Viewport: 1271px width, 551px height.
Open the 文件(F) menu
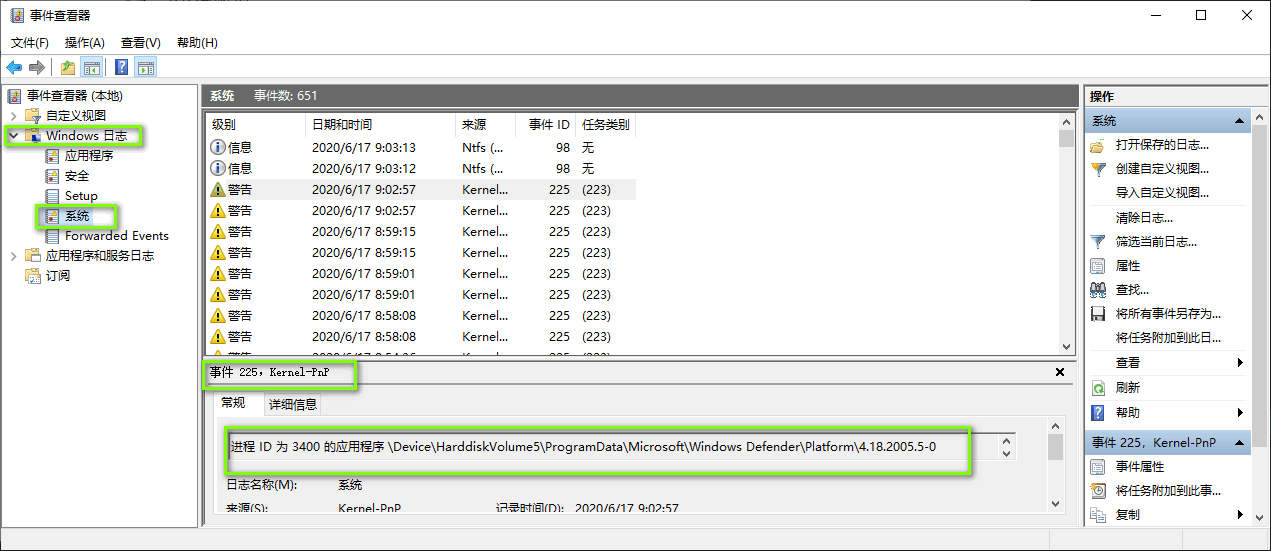[30, 42]
